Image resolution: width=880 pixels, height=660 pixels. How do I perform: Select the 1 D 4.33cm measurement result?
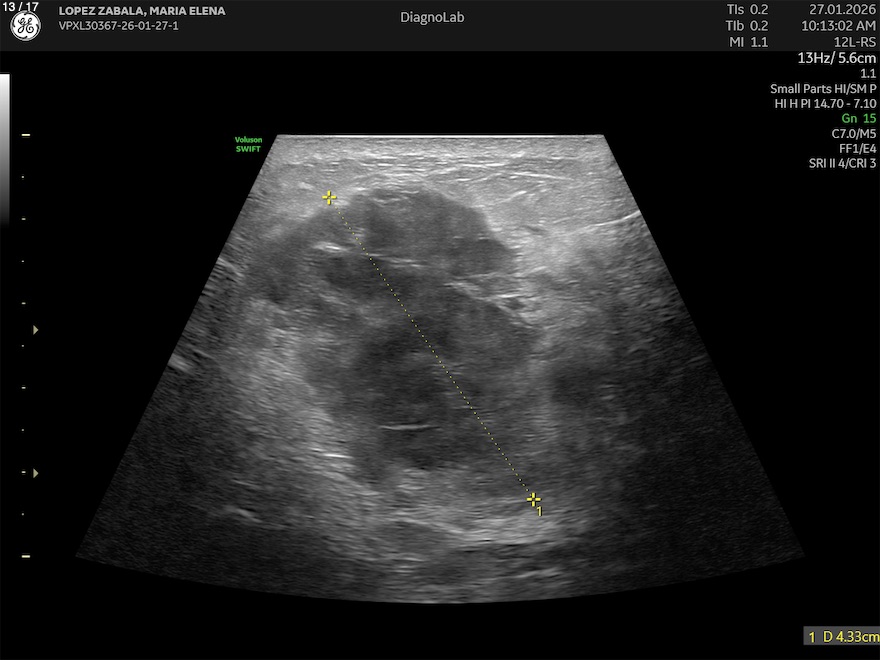[x=842, y=636]
